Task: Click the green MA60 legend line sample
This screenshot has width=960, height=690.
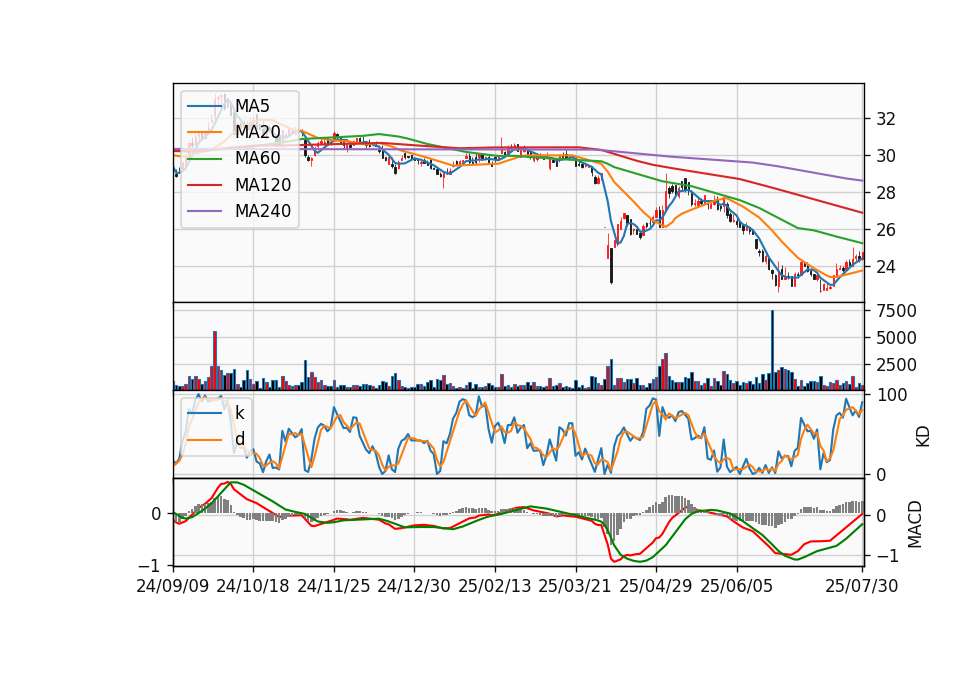Action: pos(204,159)
